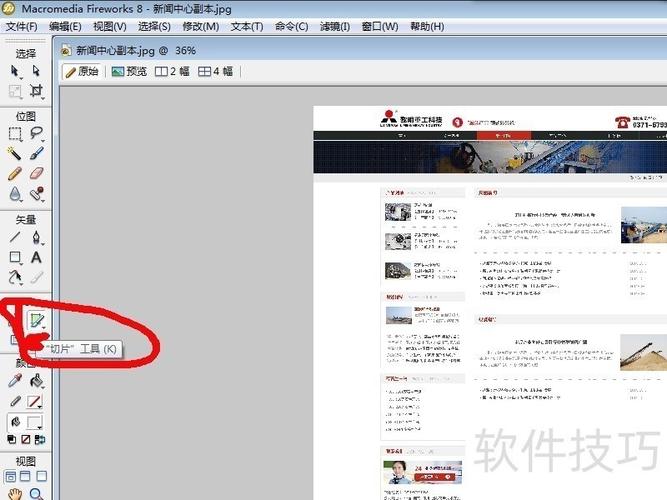Switch to the 预览 tab
Viewport: 667px width, 500px height.
point(129,71)
